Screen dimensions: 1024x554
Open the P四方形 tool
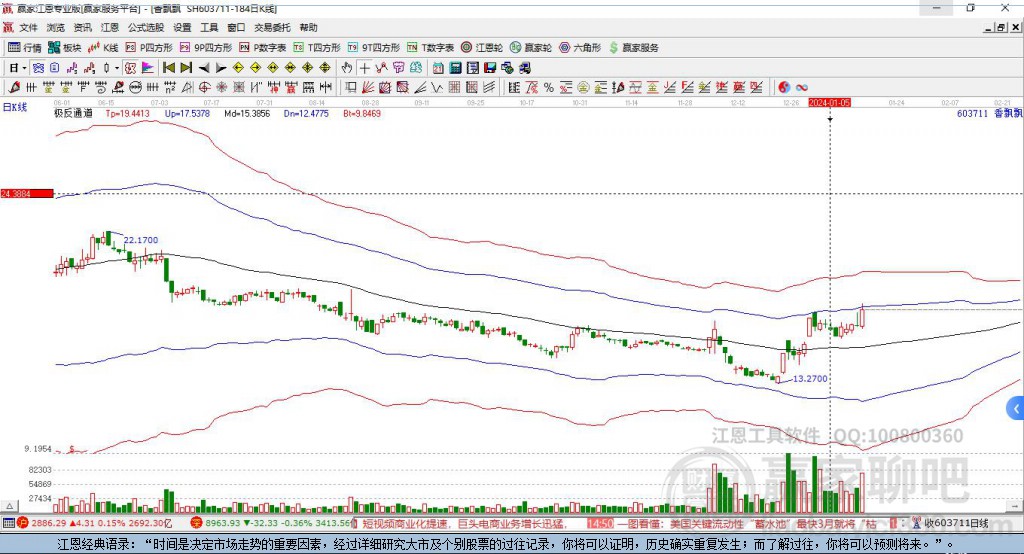[x=149, y=48]
